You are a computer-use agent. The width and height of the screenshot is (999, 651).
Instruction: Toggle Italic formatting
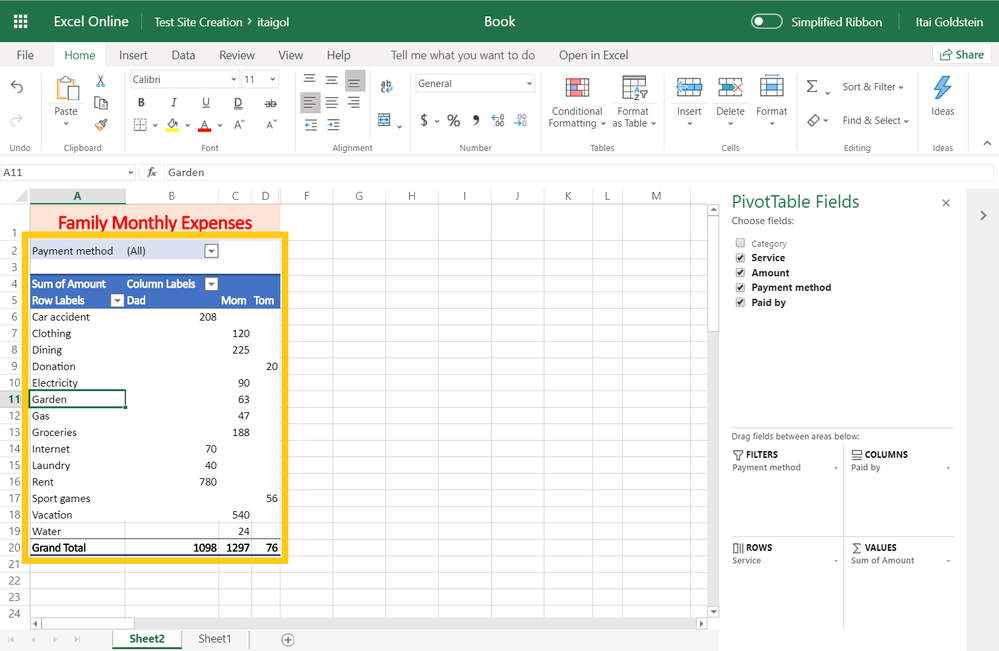[x=173, y=103]
